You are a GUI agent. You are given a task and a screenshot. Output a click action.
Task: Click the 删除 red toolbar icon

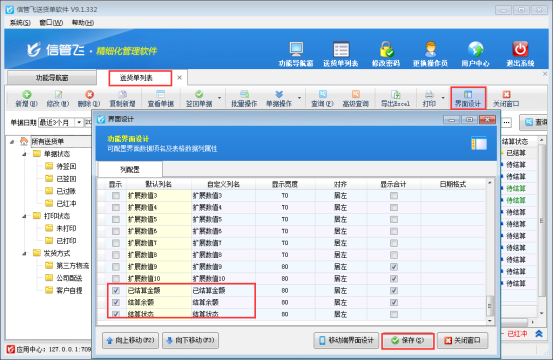coord(89,94)
